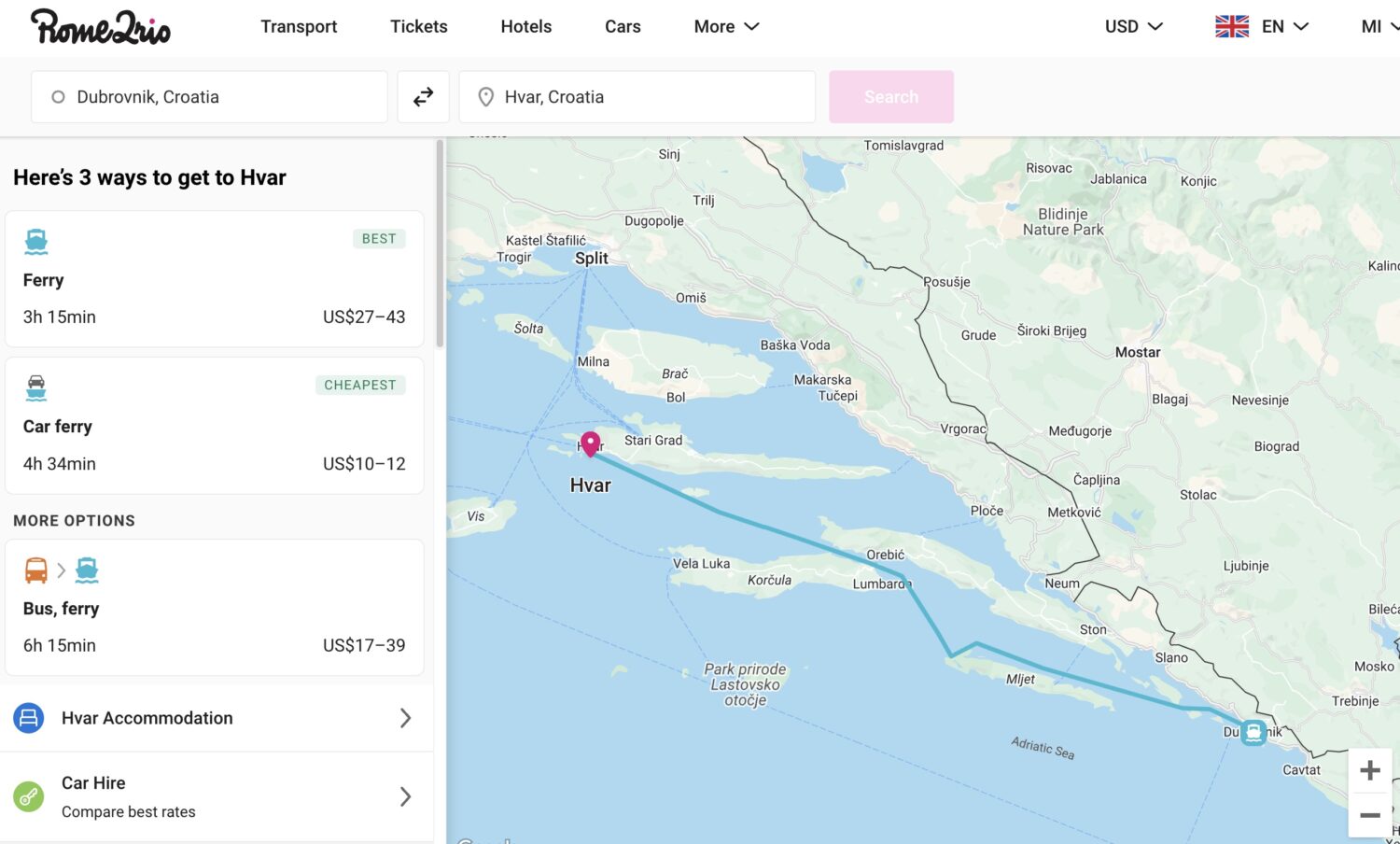1400x844 pixels.
Task: Expand Hvar Accommodation chevron arrow
Action: [405, 718]
